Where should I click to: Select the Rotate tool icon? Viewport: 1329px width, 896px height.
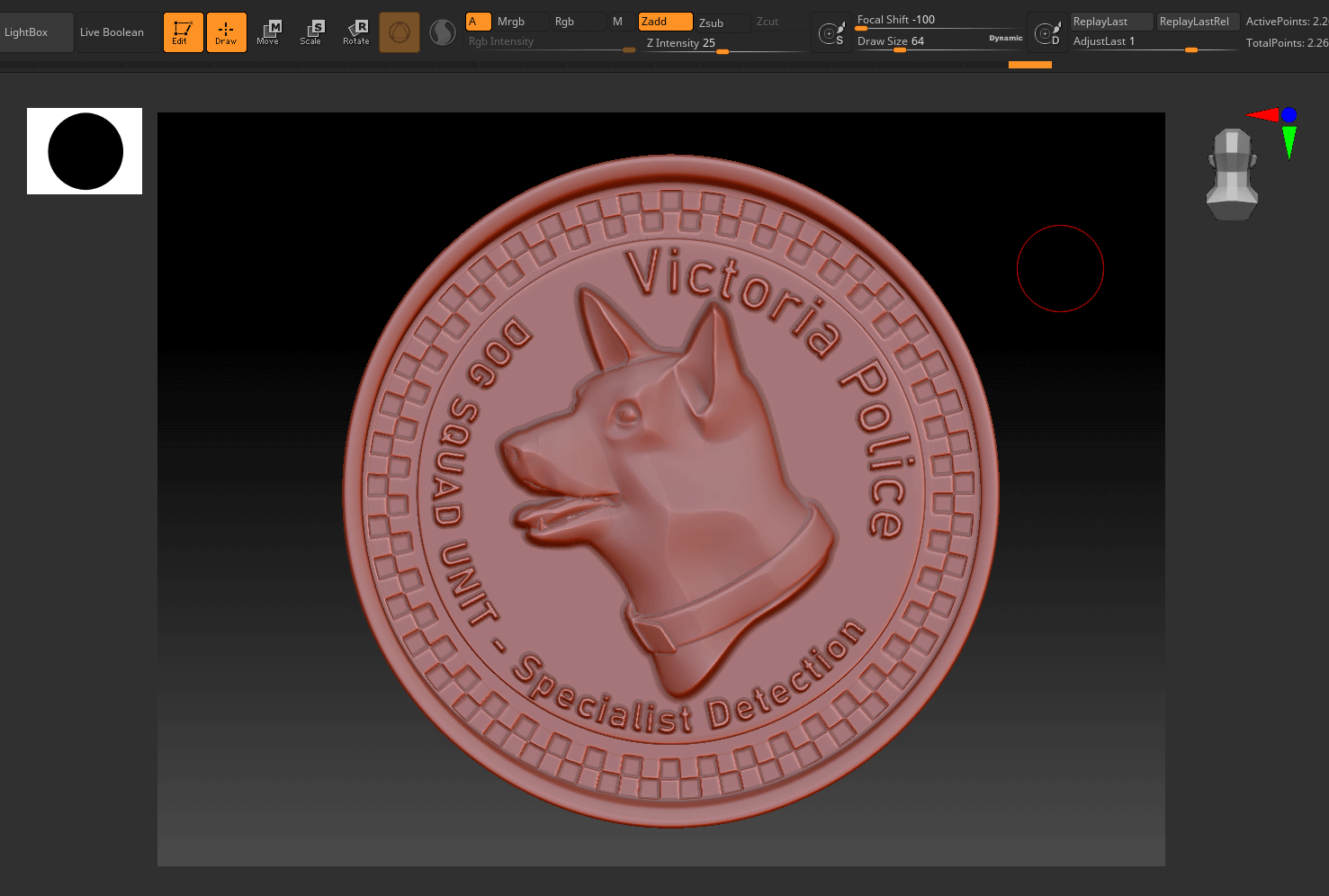(356, 32)
